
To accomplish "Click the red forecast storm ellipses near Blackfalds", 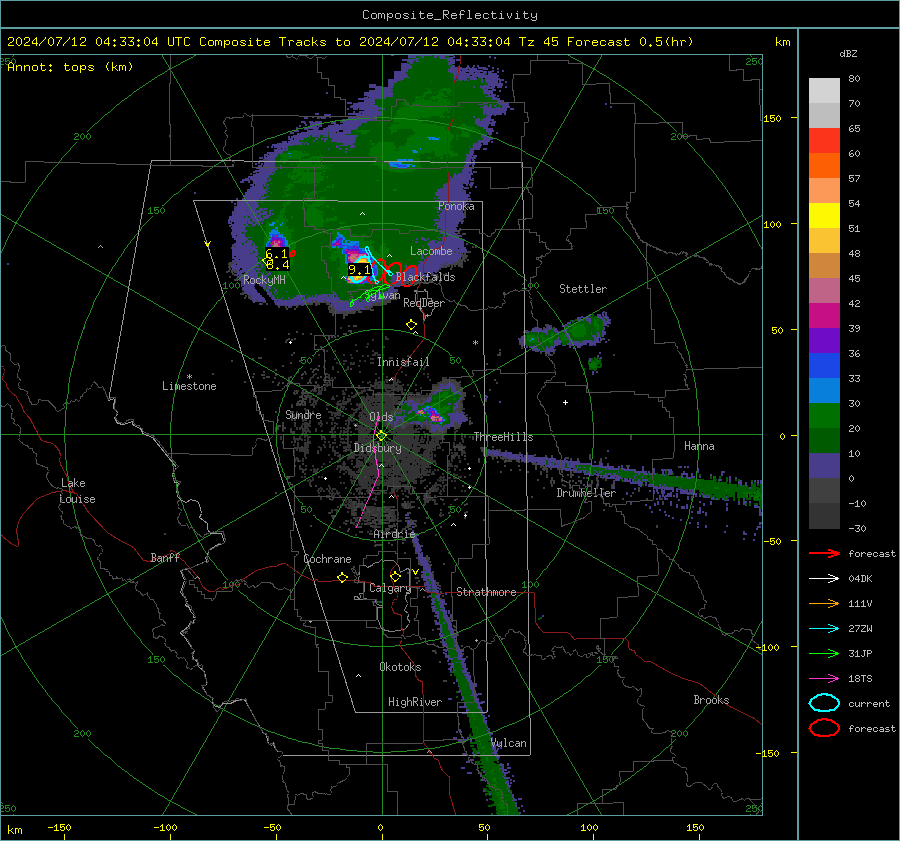I will (x=394, y=272).
